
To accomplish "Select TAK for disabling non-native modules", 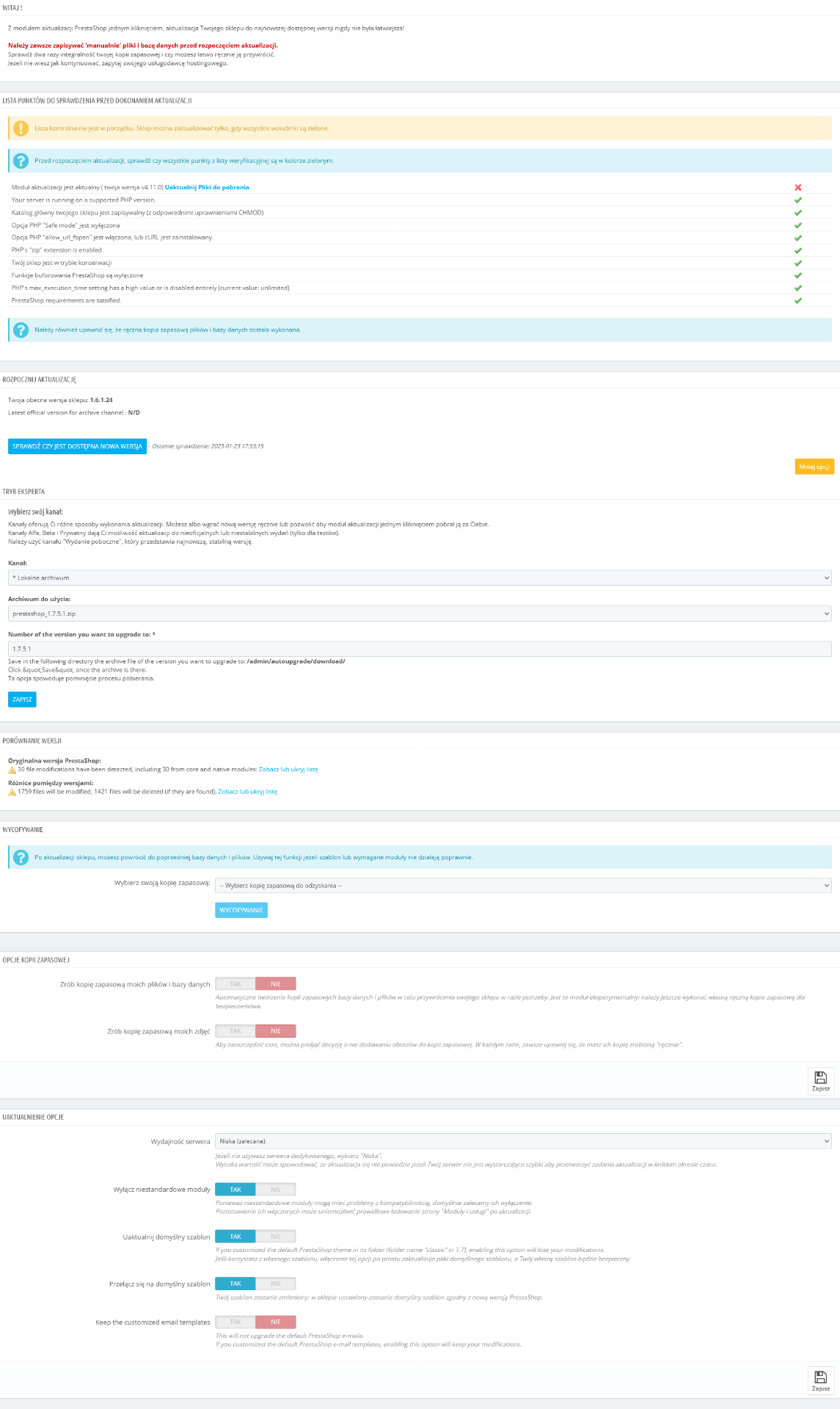I will click(235, 1190).
